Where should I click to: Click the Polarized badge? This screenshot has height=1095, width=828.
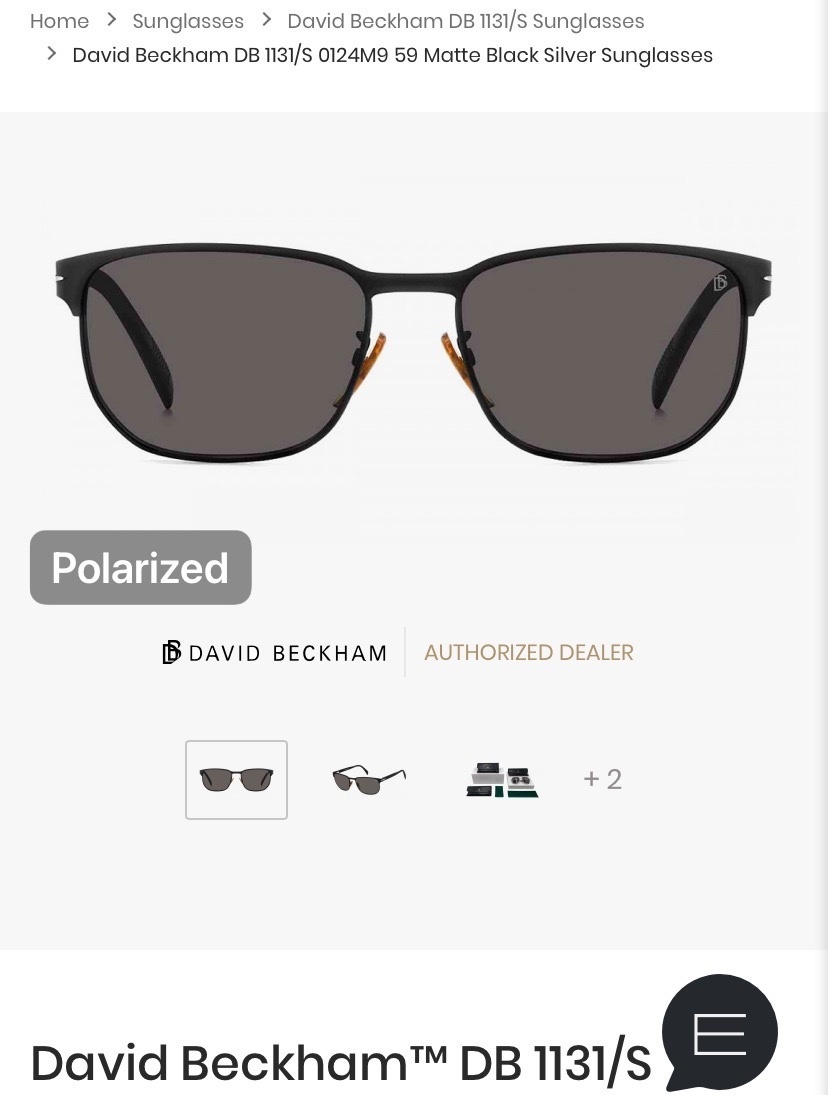click(140, 567)
